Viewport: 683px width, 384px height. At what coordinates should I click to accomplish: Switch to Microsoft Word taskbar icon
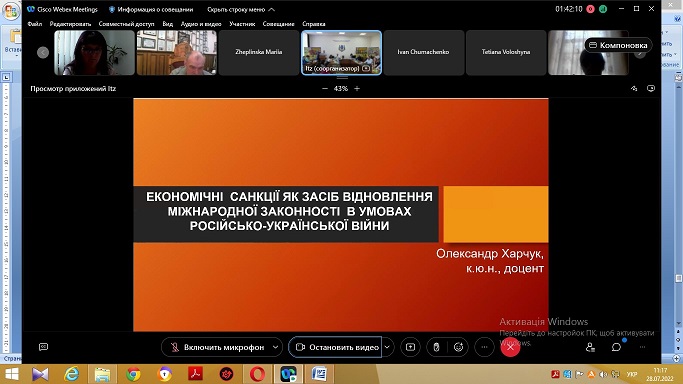pos(319,374)
